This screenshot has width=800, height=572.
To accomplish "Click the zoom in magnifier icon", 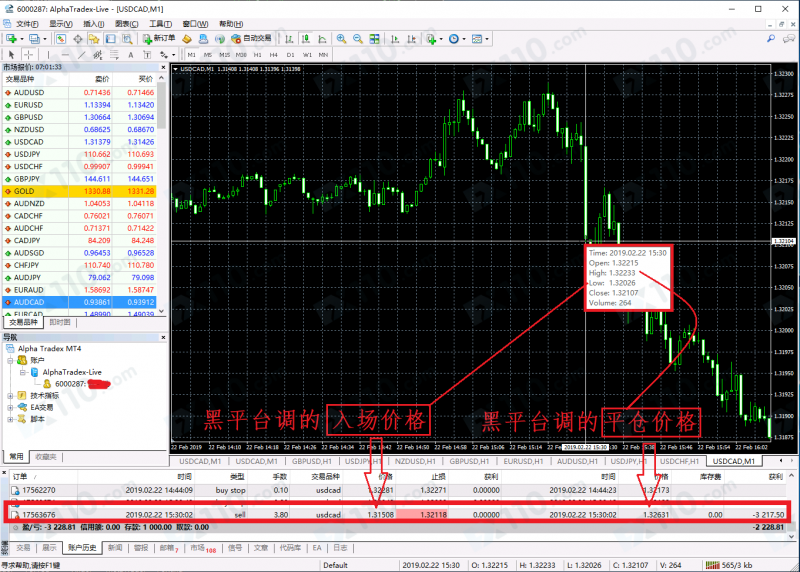I will click(341, 39).
